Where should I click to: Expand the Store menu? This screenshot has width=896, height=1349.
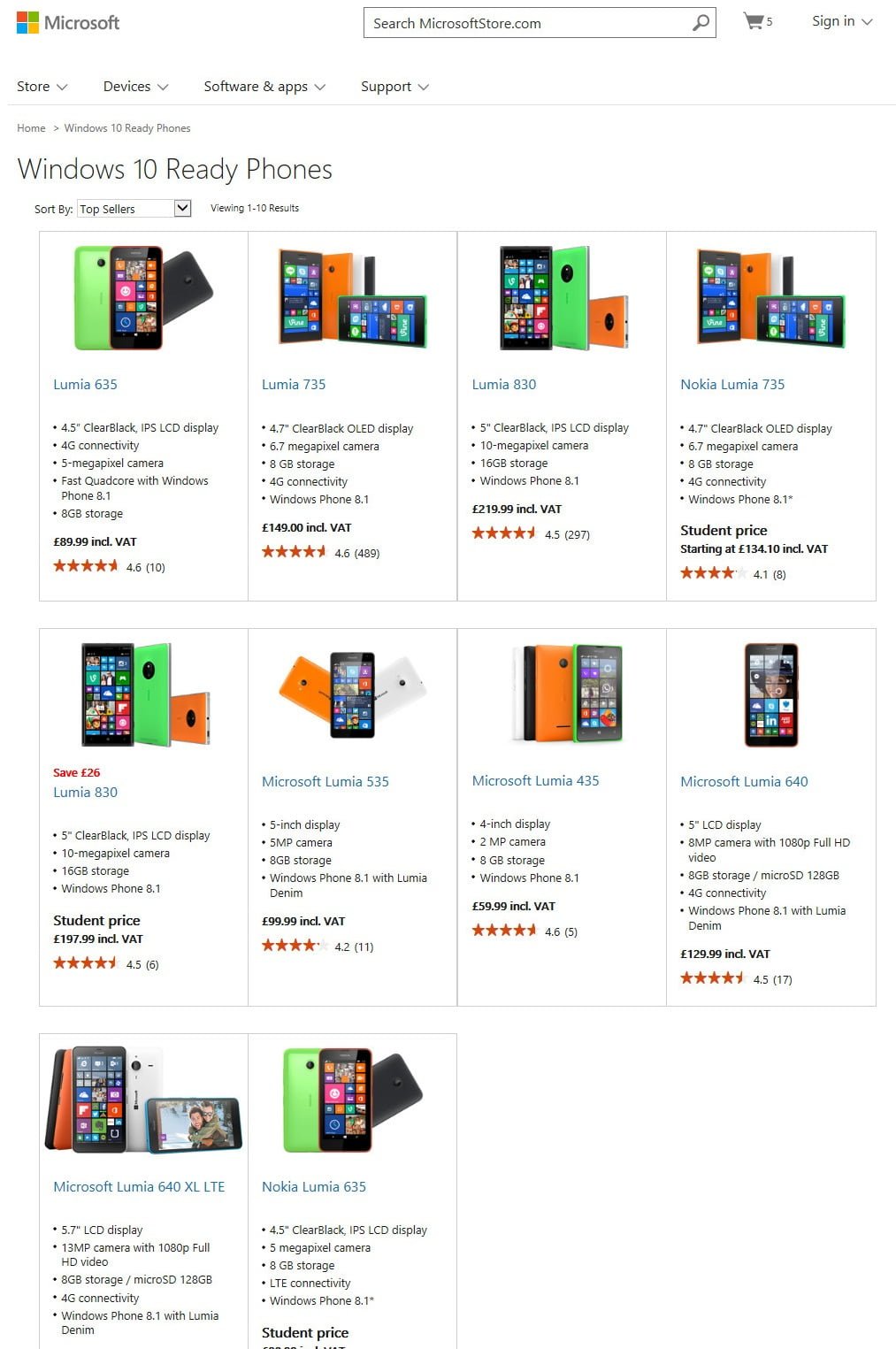42,87
